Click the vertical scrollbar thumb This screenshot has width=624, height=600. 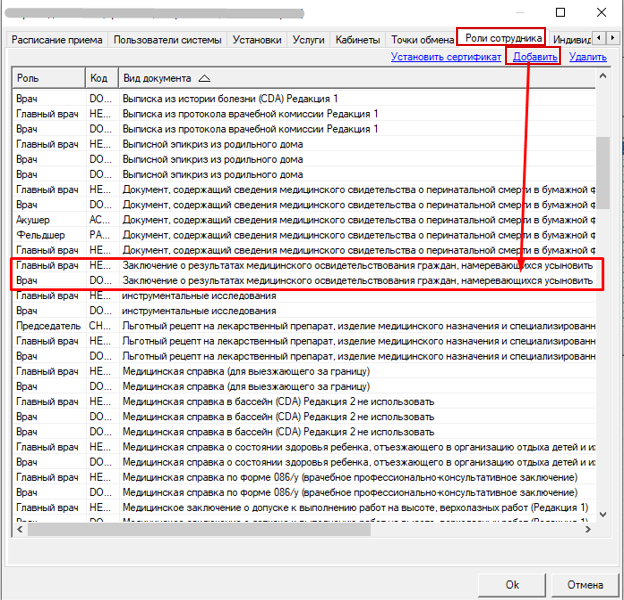click(x=603, y=173)
